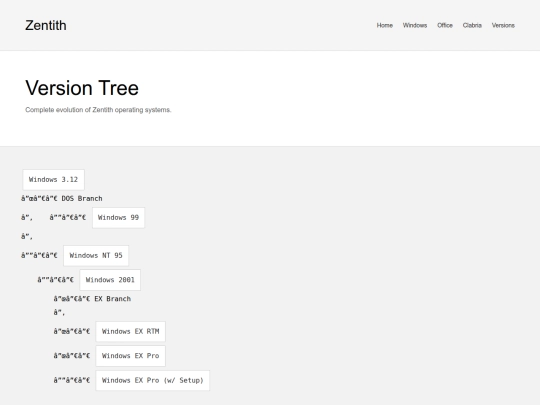
Task: Click the Zentith site logo
Action: pyautogui.click(x=46, y=25)
